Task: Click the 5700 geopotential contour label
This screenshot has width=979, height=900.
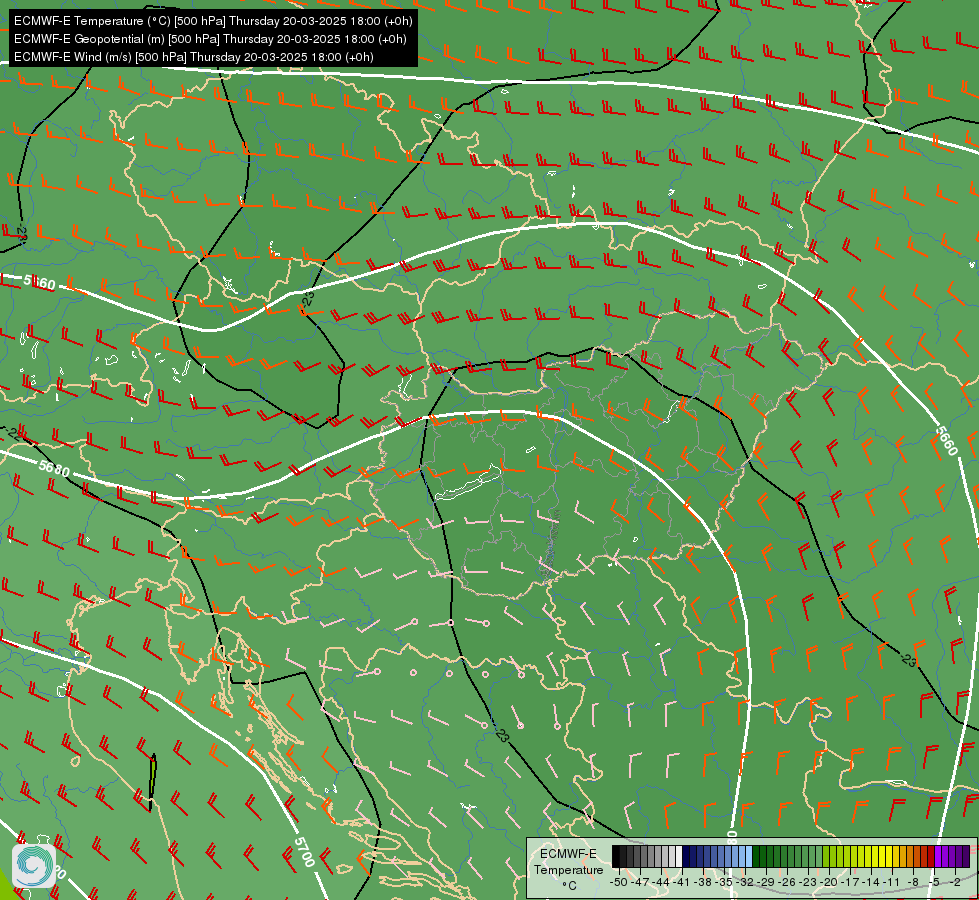Action: coord(304,852)
